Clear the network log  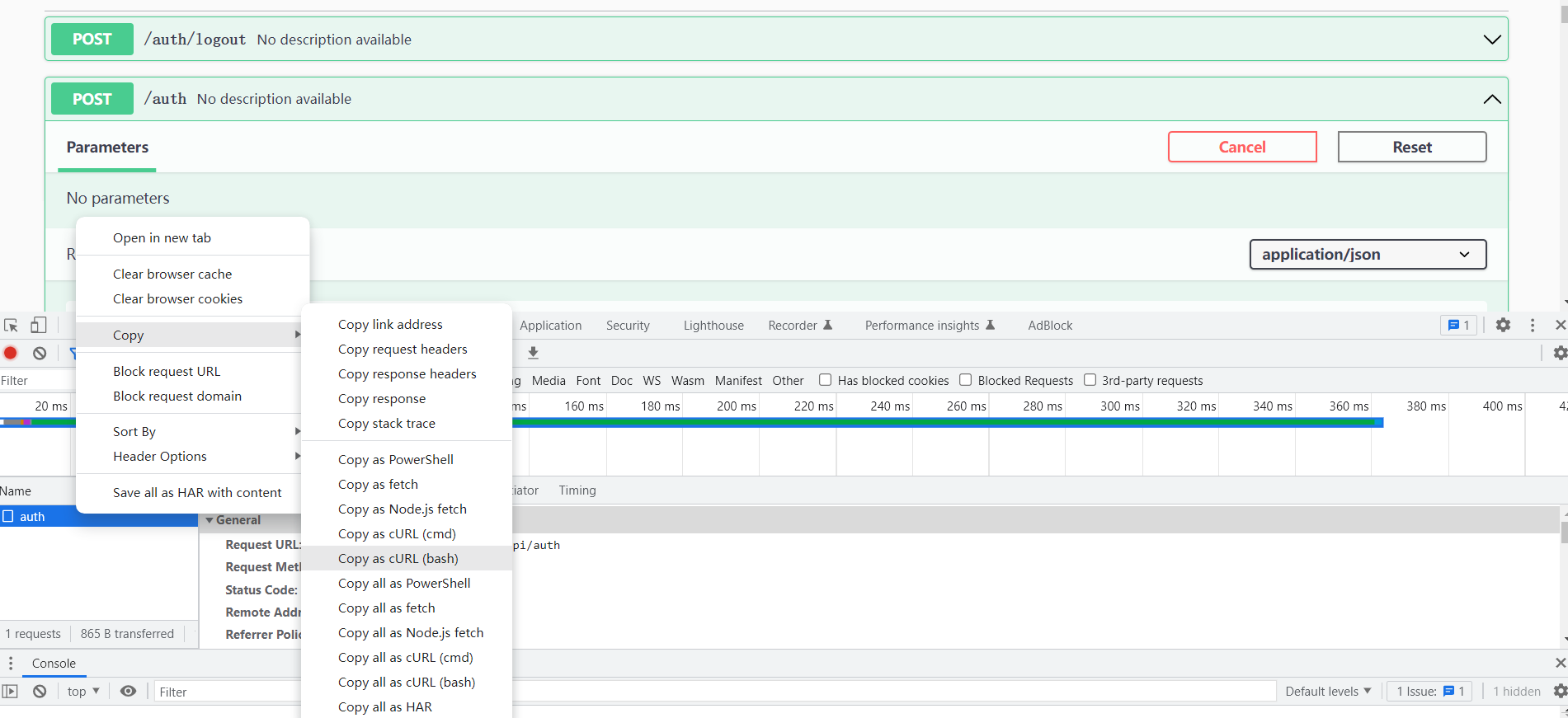pyautogui.click(x=40, y=353)
